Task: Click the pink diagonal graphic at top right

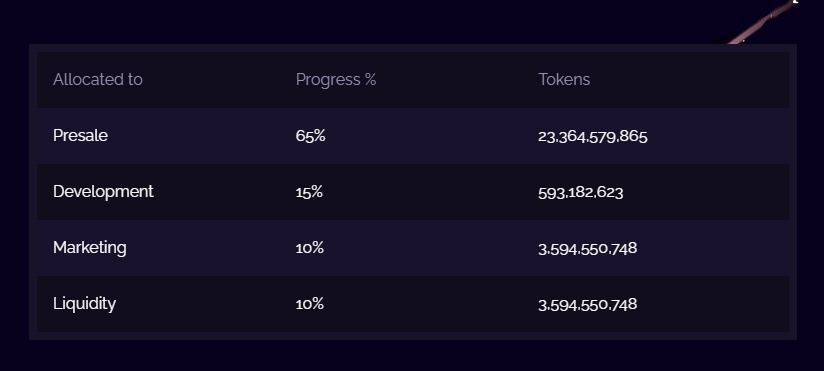Action: point(762,22)
